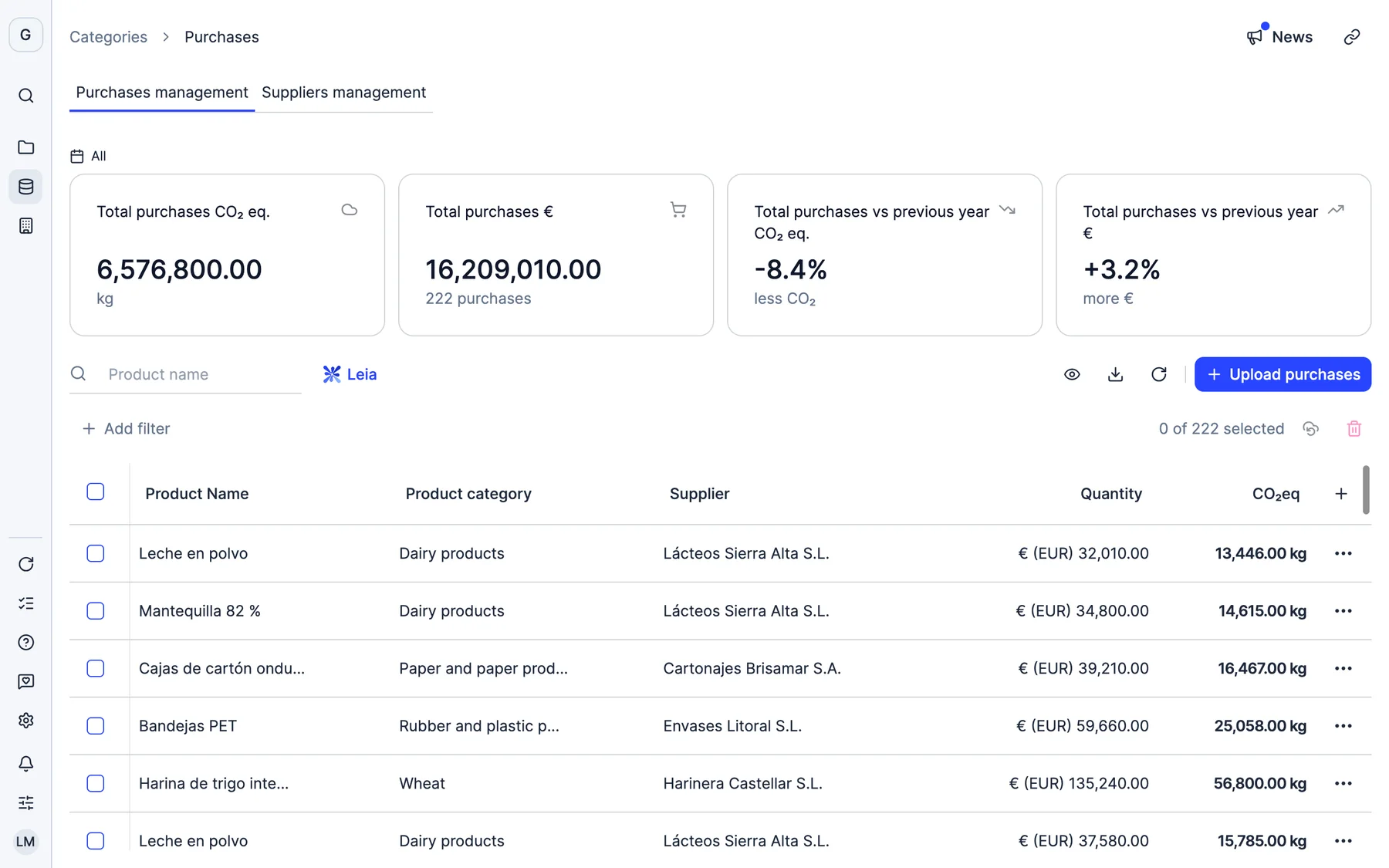Click the copy link icon at top right
Image resolution: width=1389 pixels, height=868 pixels.
pos(1352,37)
